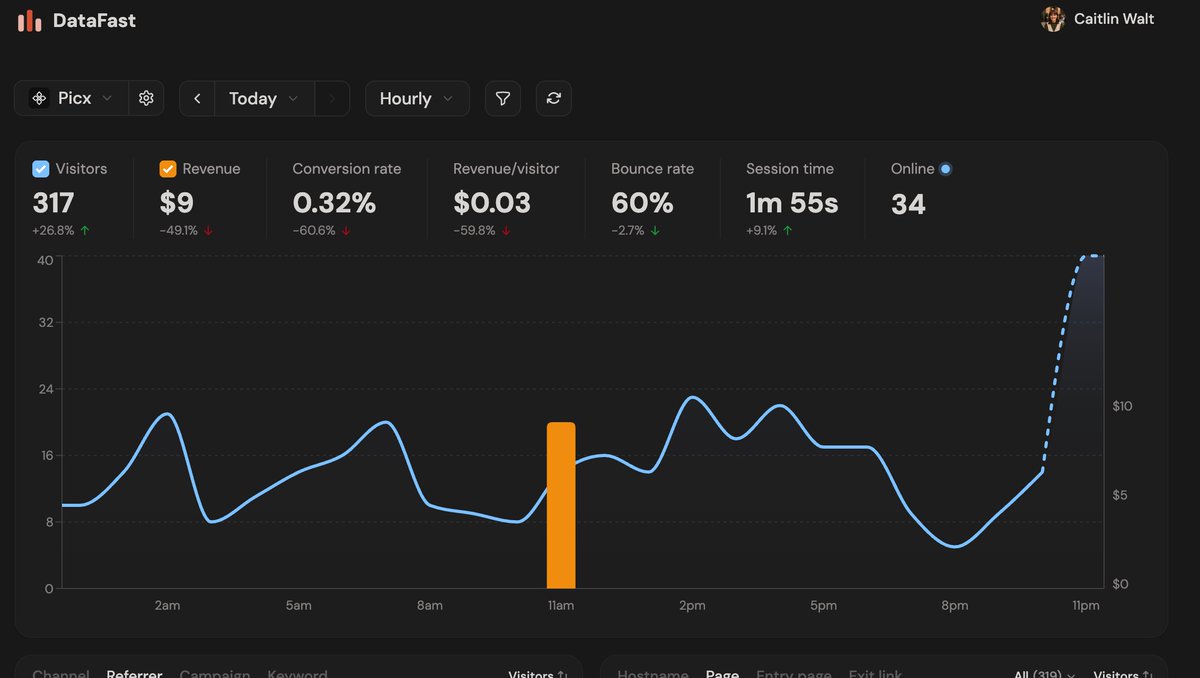Switch to the Entry page tab
Image resolution: width=1200 pixels, height=678 pixels.
pyautogui.click(x=793, y=674)
